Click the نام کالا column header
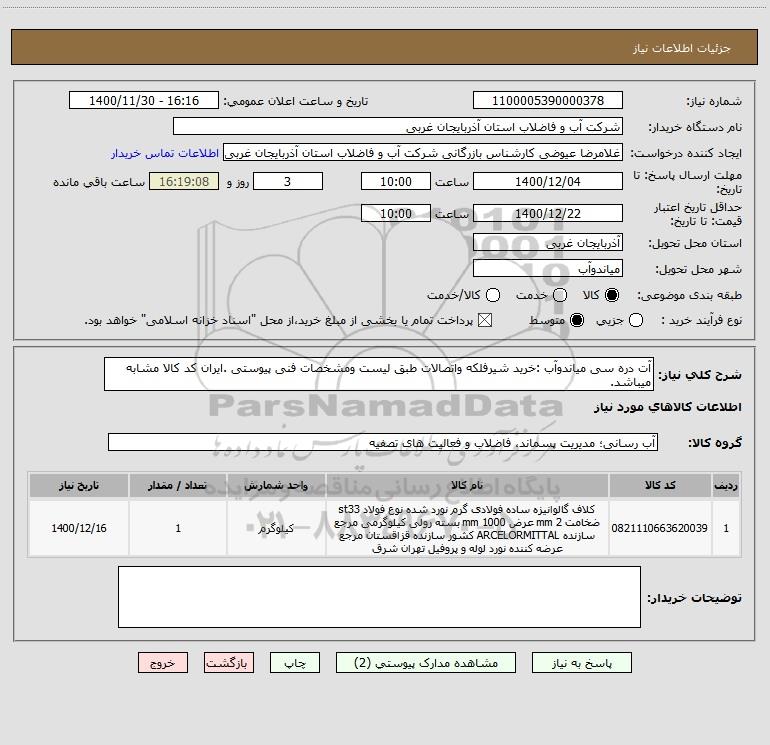This screenshot has height=745, width=770. [x=467, y=485]
